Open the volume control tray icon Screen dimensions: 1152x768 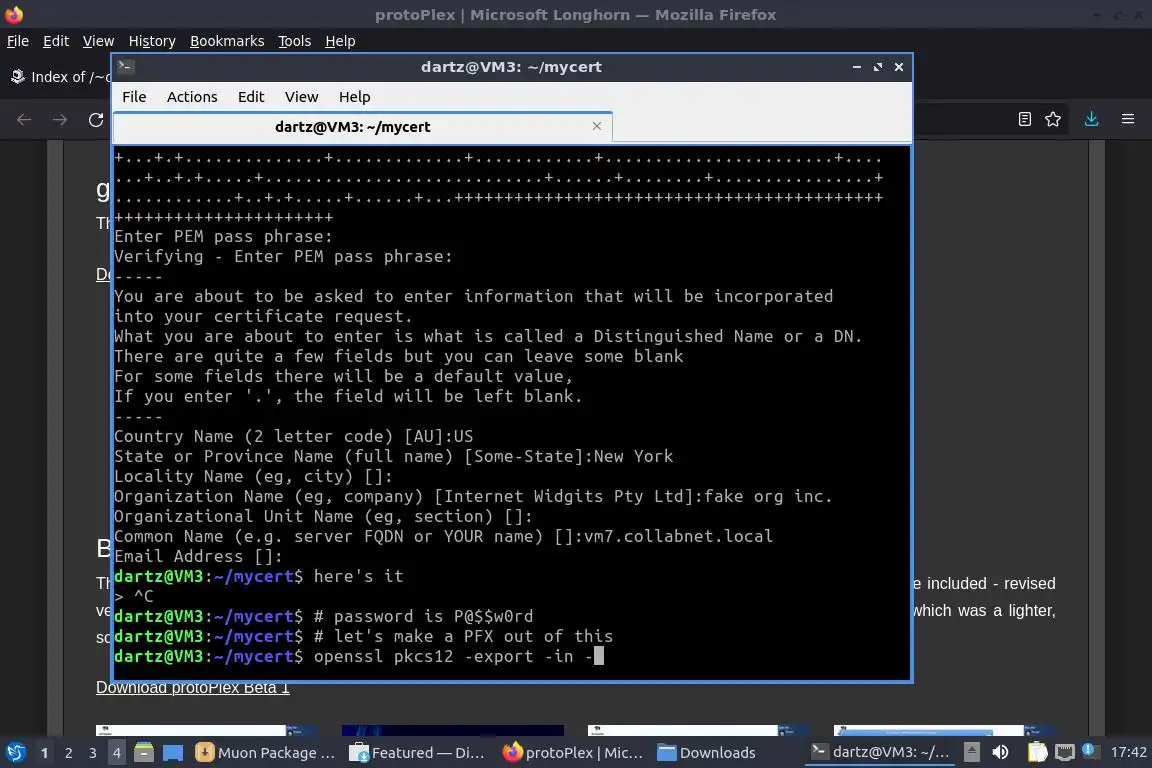1000,752
